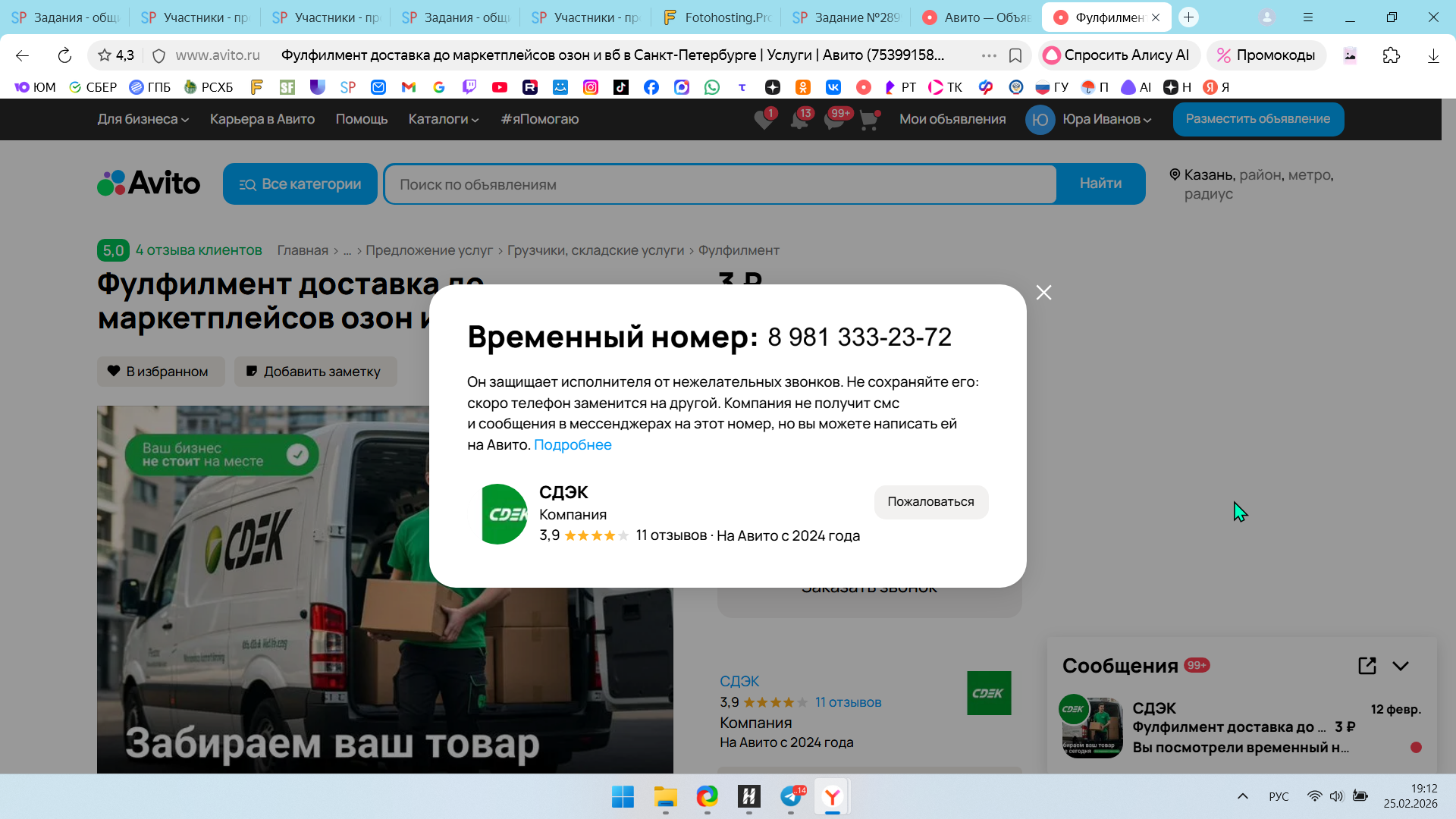
Task: Click the 'Поиск по объявлениям' search field
Action: pyautogui.click(x=720, y=184)
